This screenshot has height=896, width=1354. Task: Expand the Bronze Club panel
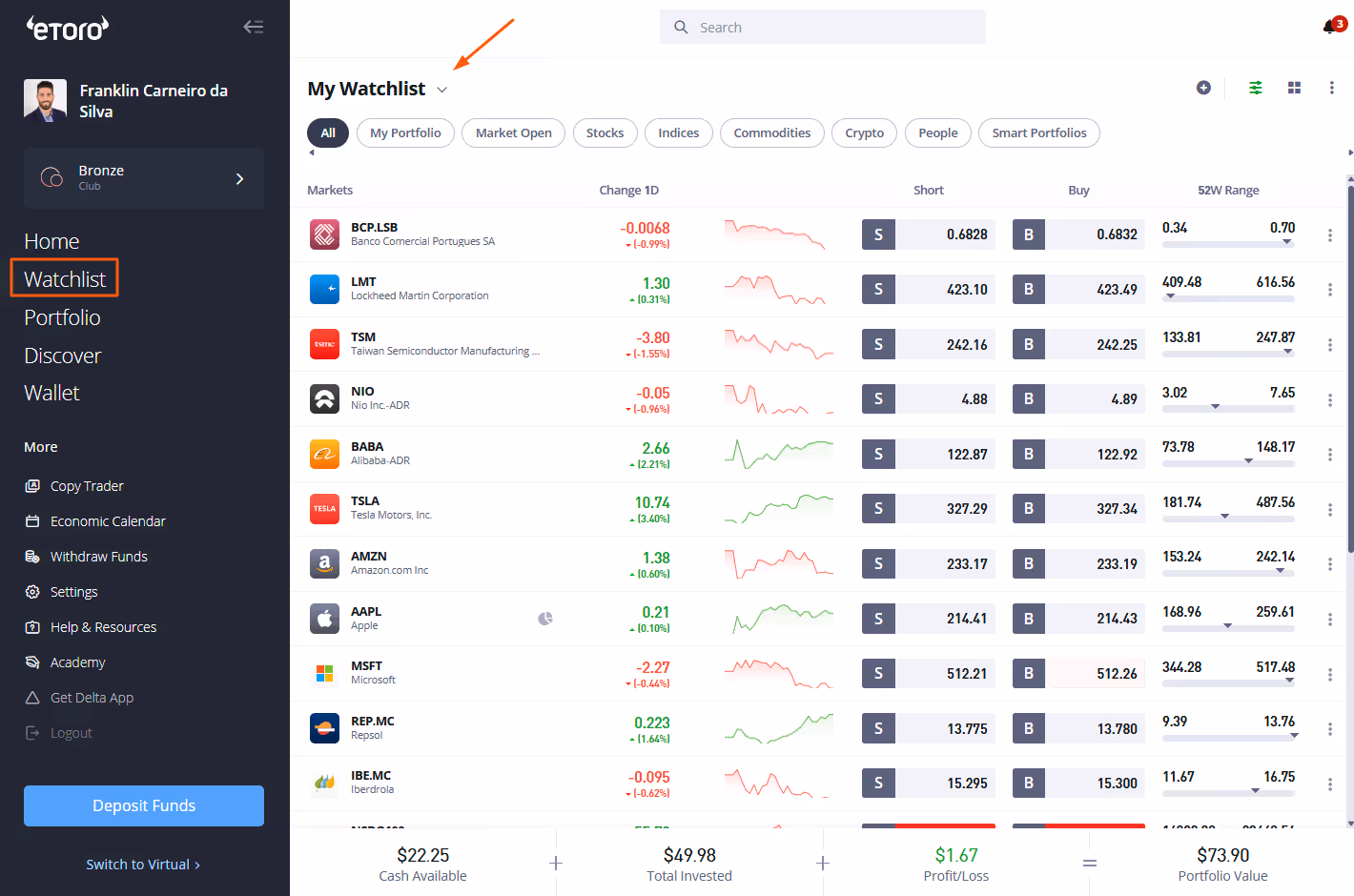144,178
